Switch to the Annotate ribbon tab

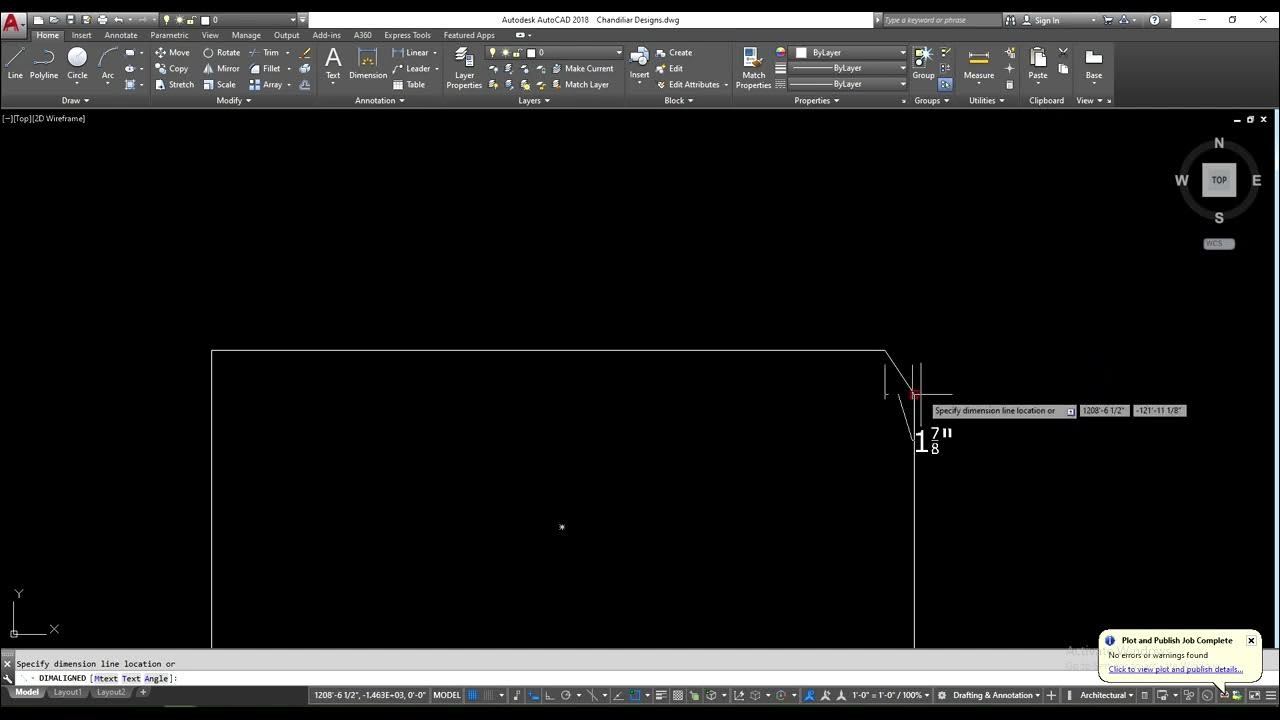pyautogui.click(x=121, y=35)
